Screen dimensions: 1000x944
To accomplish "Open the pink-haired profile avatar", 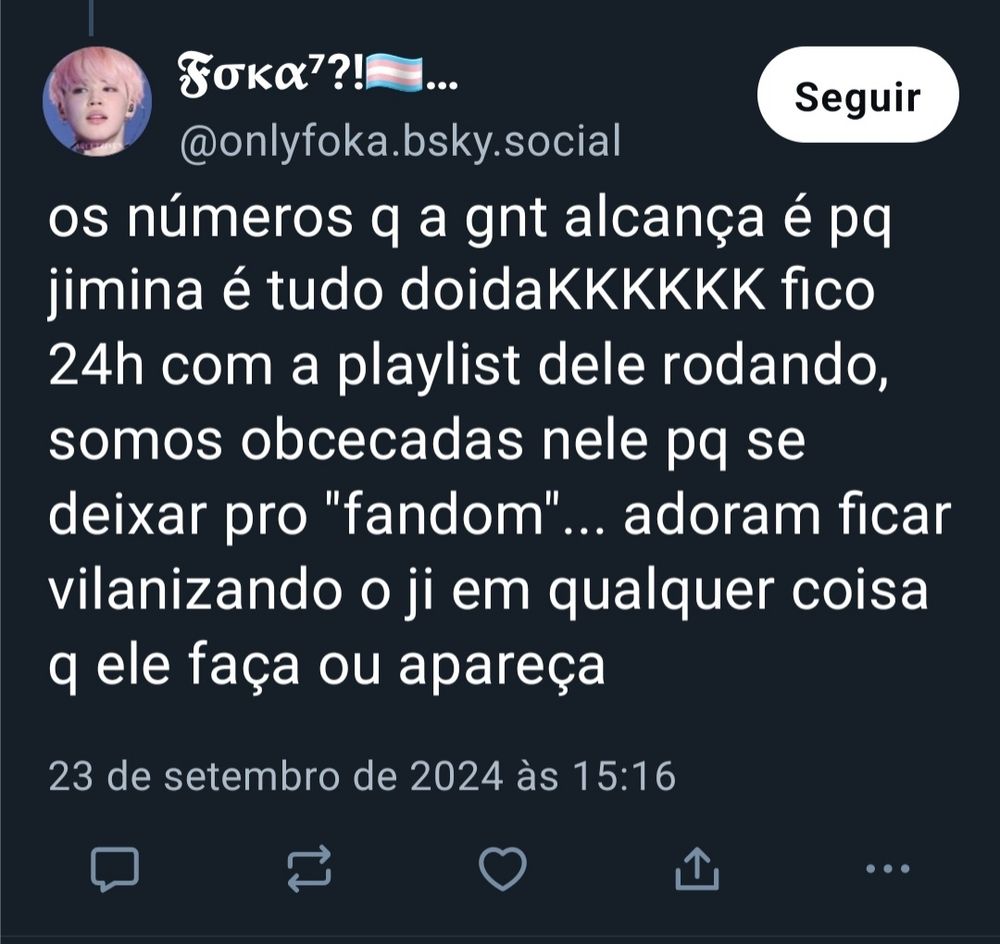I will coord(97,101).
